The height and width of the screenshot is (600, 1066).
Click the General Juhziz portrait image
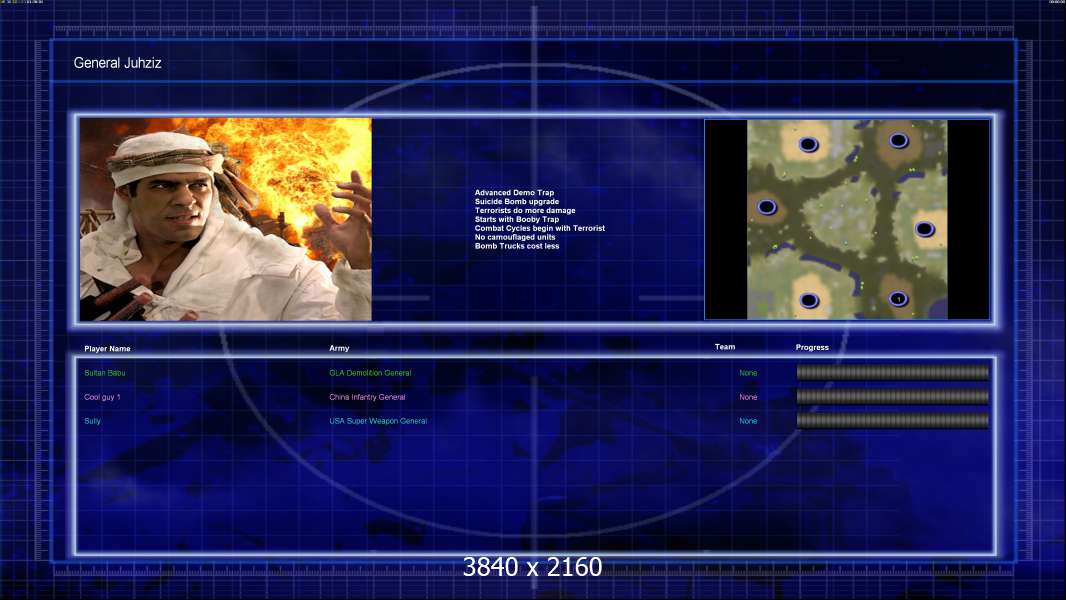coord(226,219)
